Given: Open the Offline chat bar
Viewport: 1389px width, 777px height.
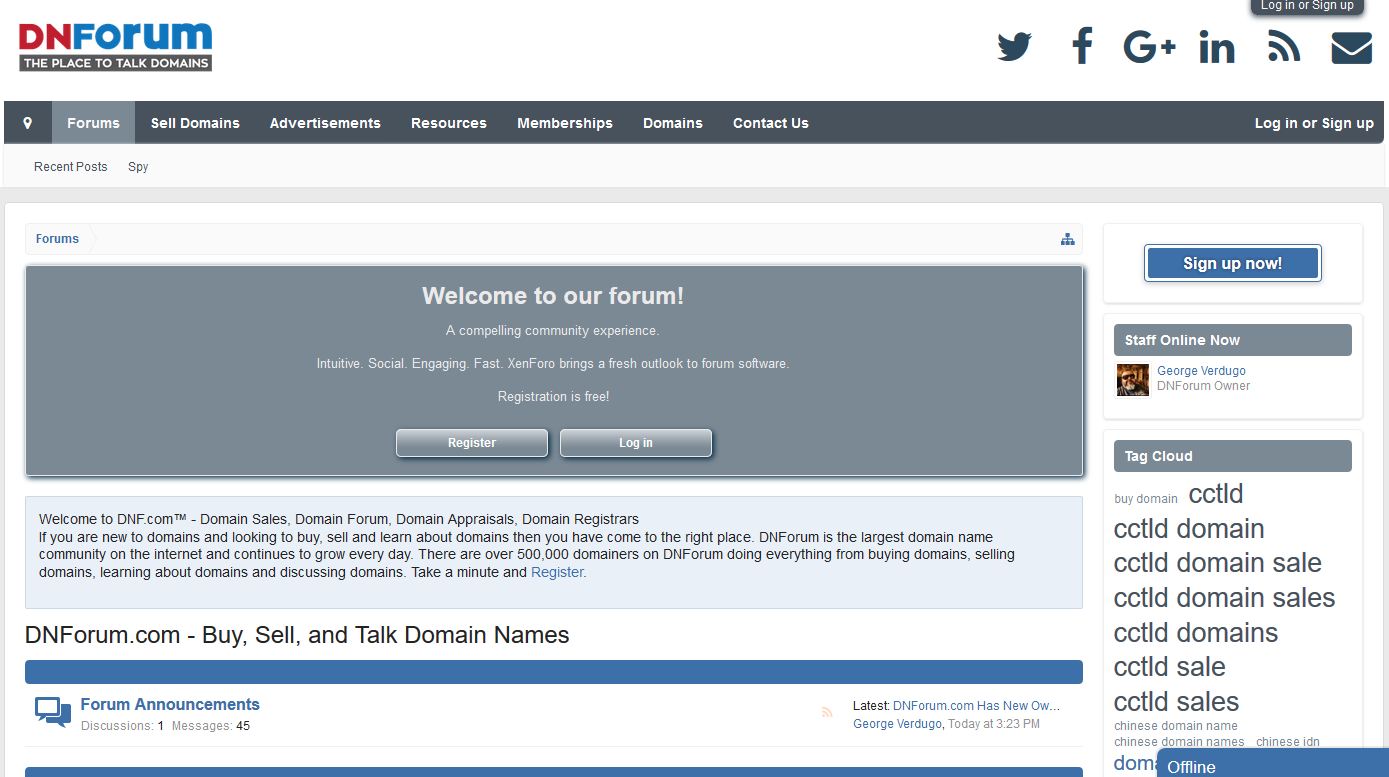Looking at the screenshot, I should tap(1273, 765).
